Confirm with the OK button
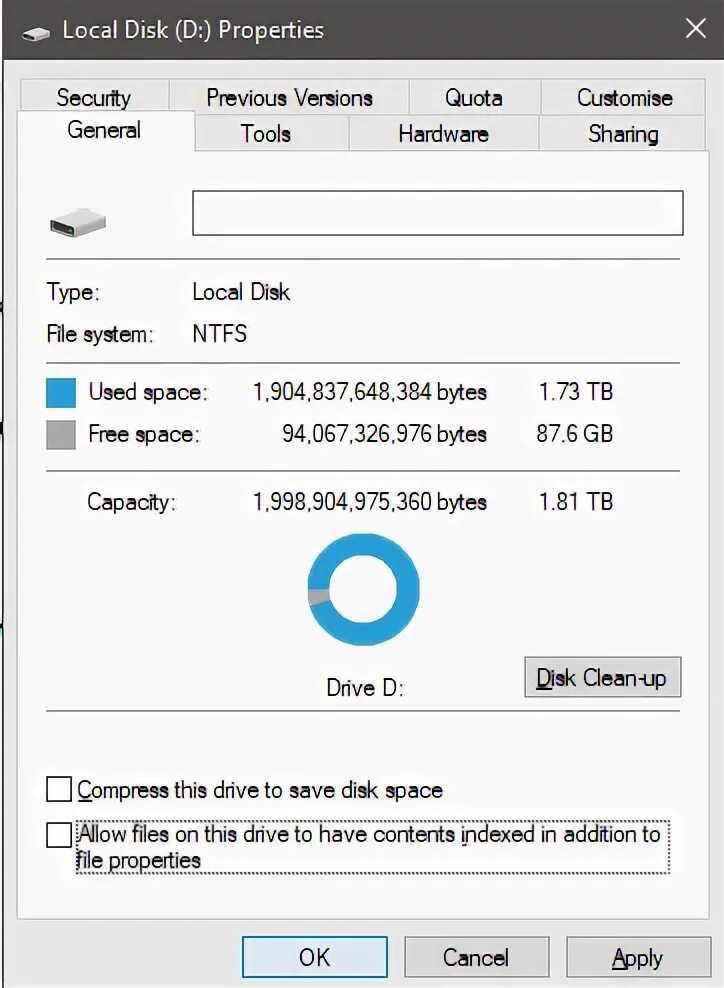Viewport: 724px width, 988px height. (314, 957)
